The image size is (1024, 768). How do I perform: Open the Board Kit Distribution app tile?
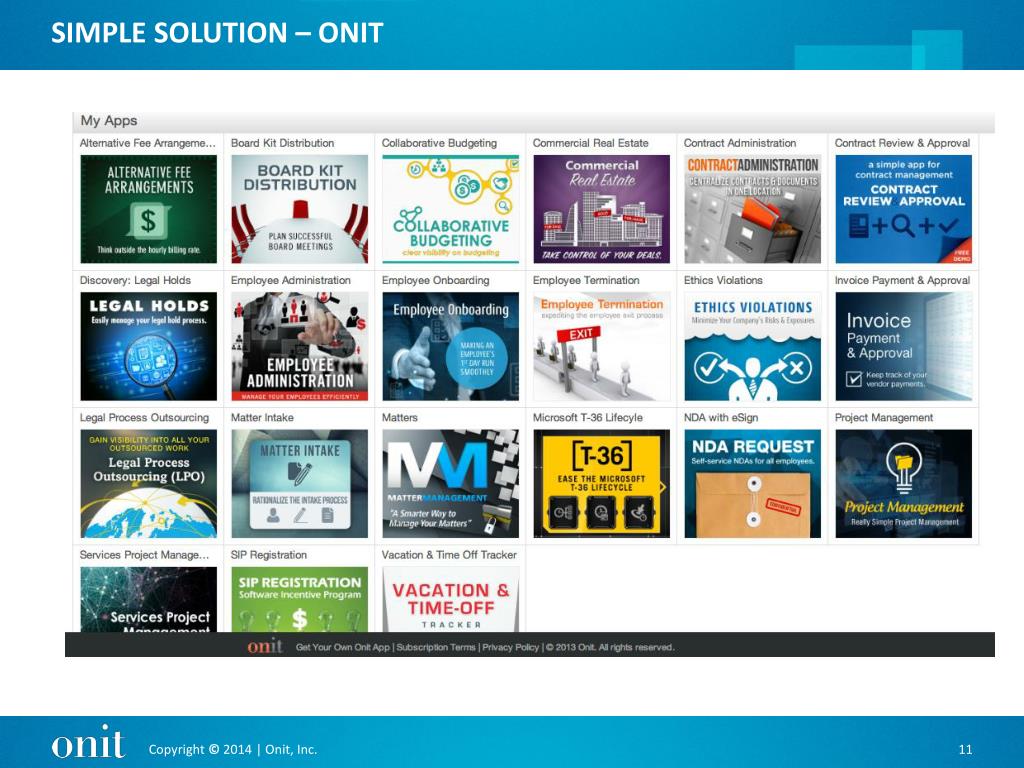click(300, 209)
